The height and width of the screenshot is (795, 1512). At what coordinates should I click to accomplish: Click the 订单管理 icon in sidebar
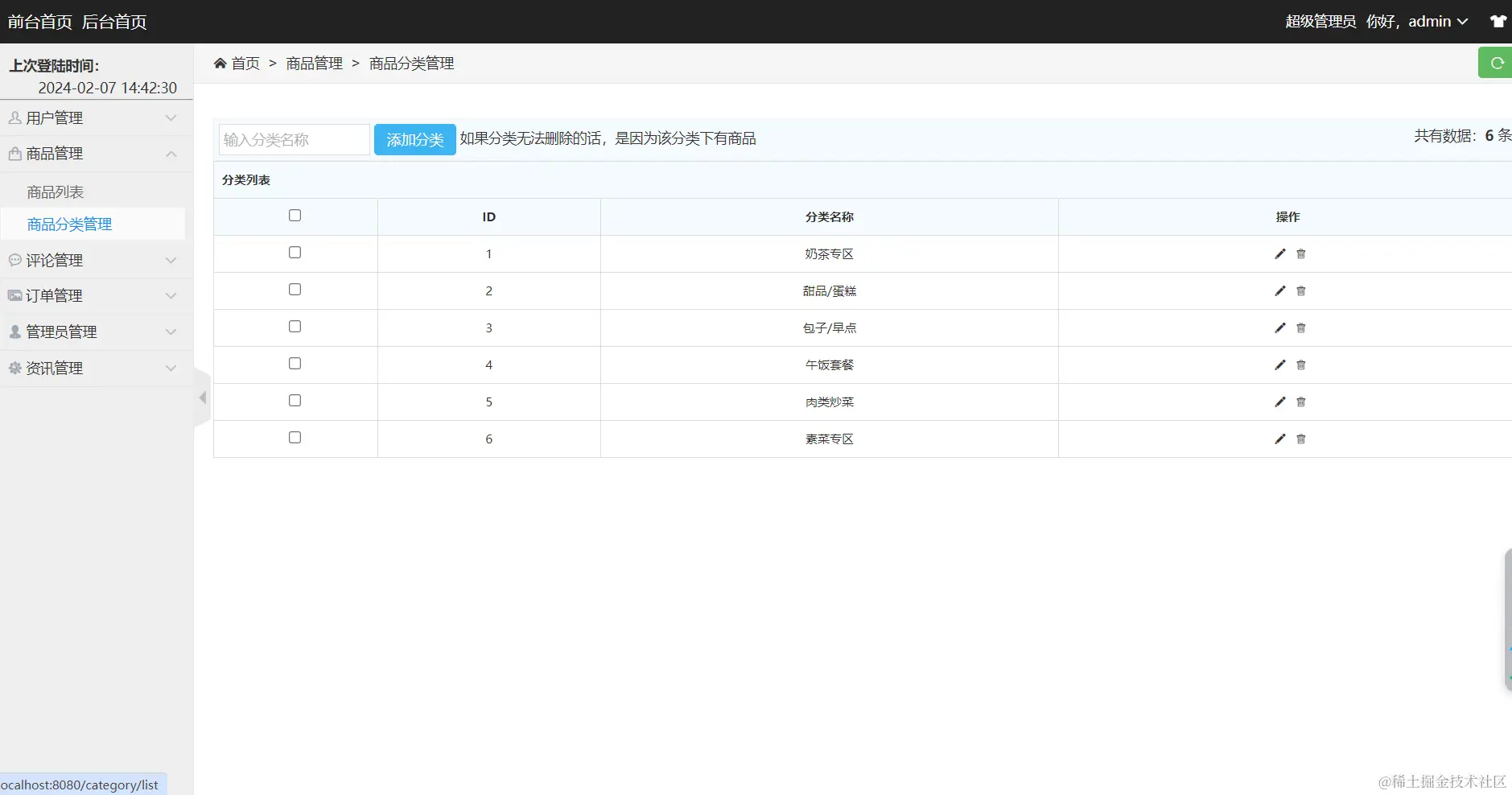coord(14,295)
